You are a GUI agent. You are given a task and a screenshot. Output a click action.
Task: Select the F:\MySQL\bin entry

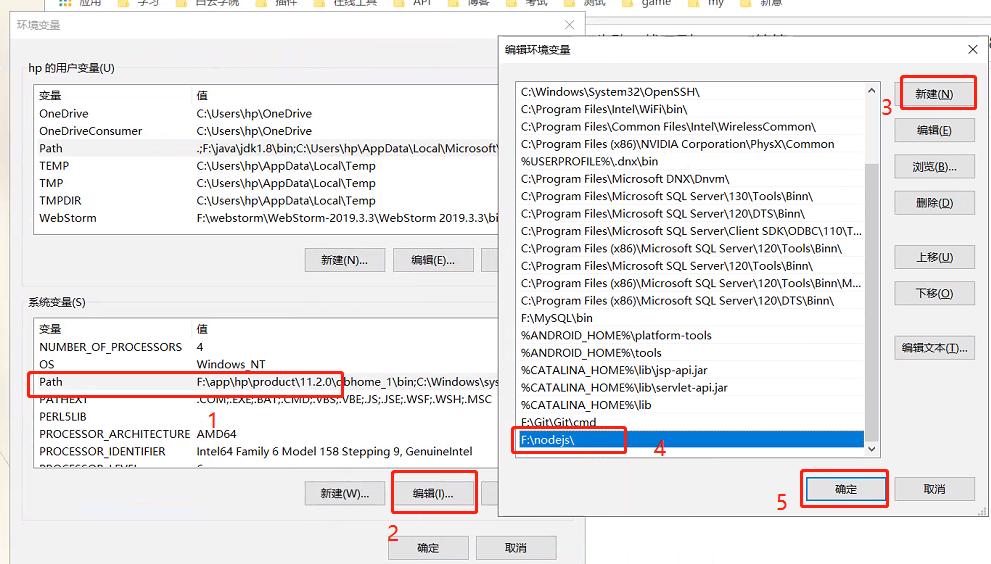click(690, 318)
